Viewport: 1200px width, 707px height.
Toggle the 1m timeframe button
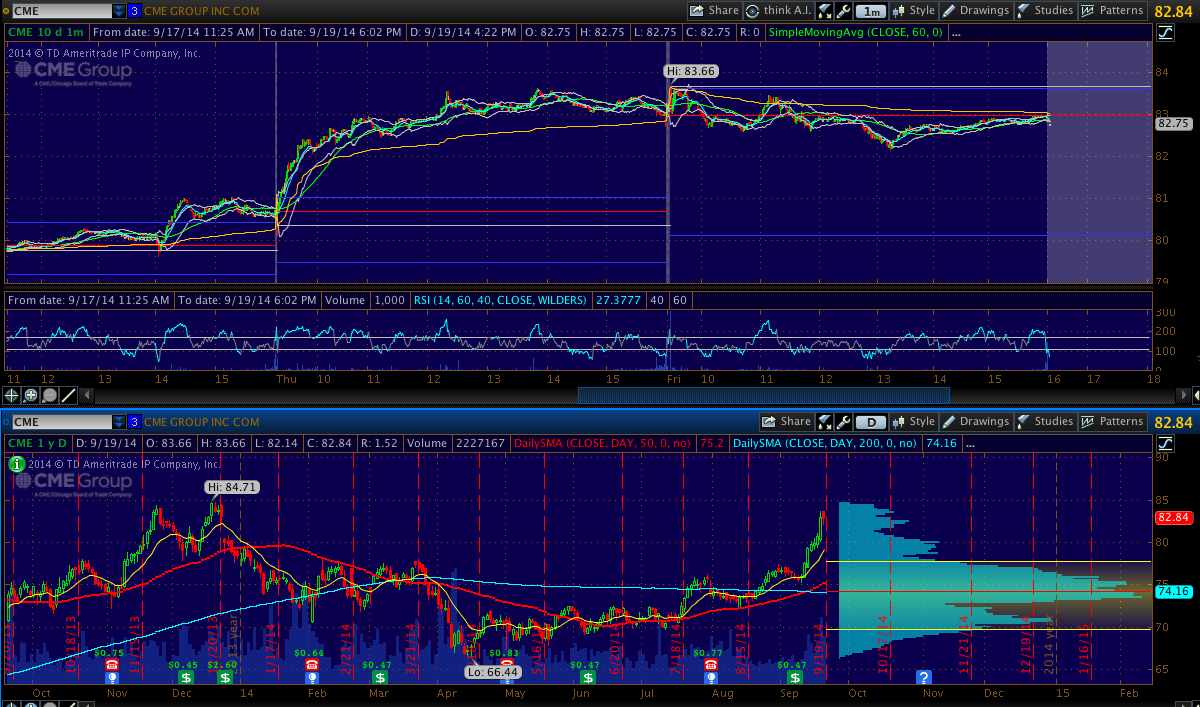coord(872,11)
